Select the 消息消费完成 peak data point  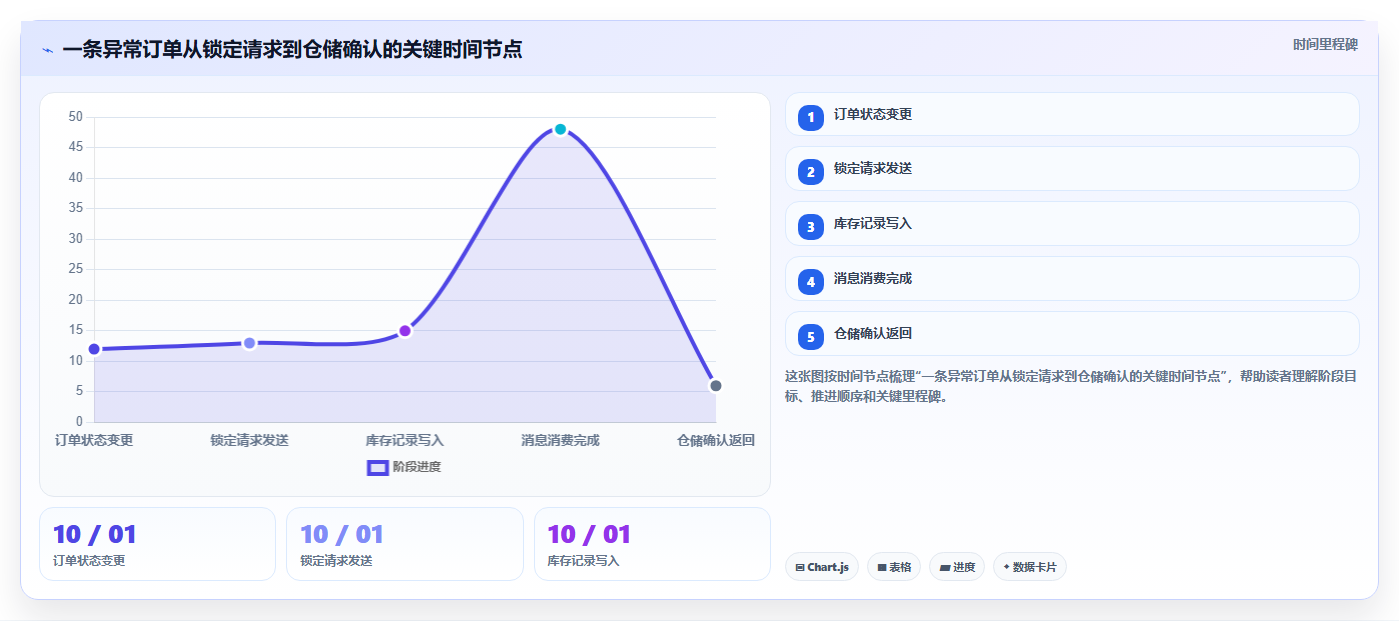click(560, 129)
